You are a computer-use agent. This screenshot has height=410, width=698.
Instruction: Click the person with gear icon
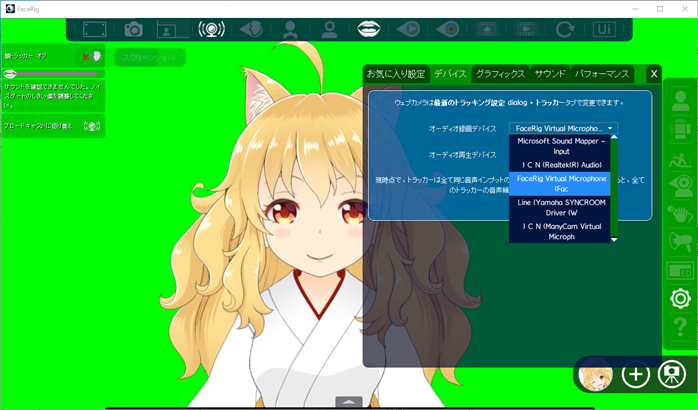pos(329,29)
